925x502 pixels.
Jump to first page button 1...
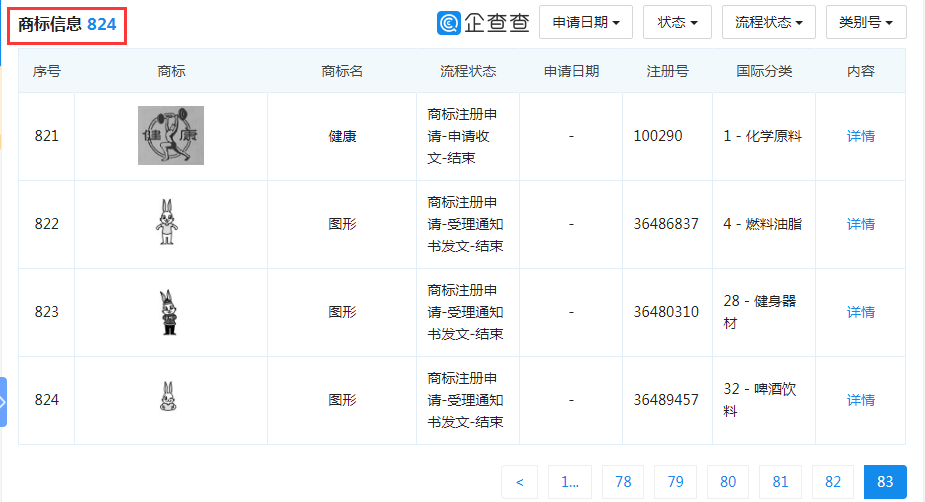(x=570, y=482)
